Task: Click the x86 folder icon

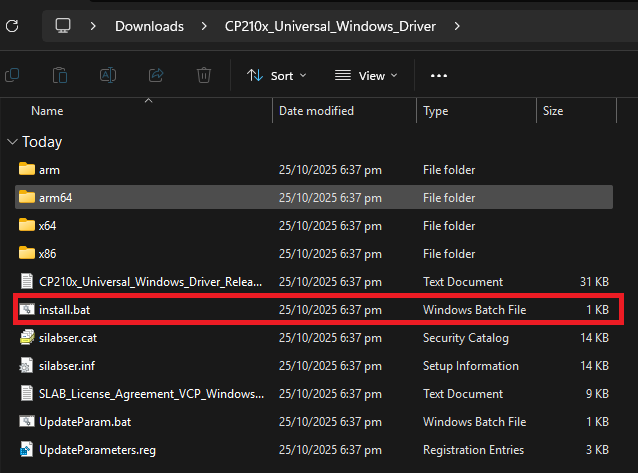Action: point(27,253)
